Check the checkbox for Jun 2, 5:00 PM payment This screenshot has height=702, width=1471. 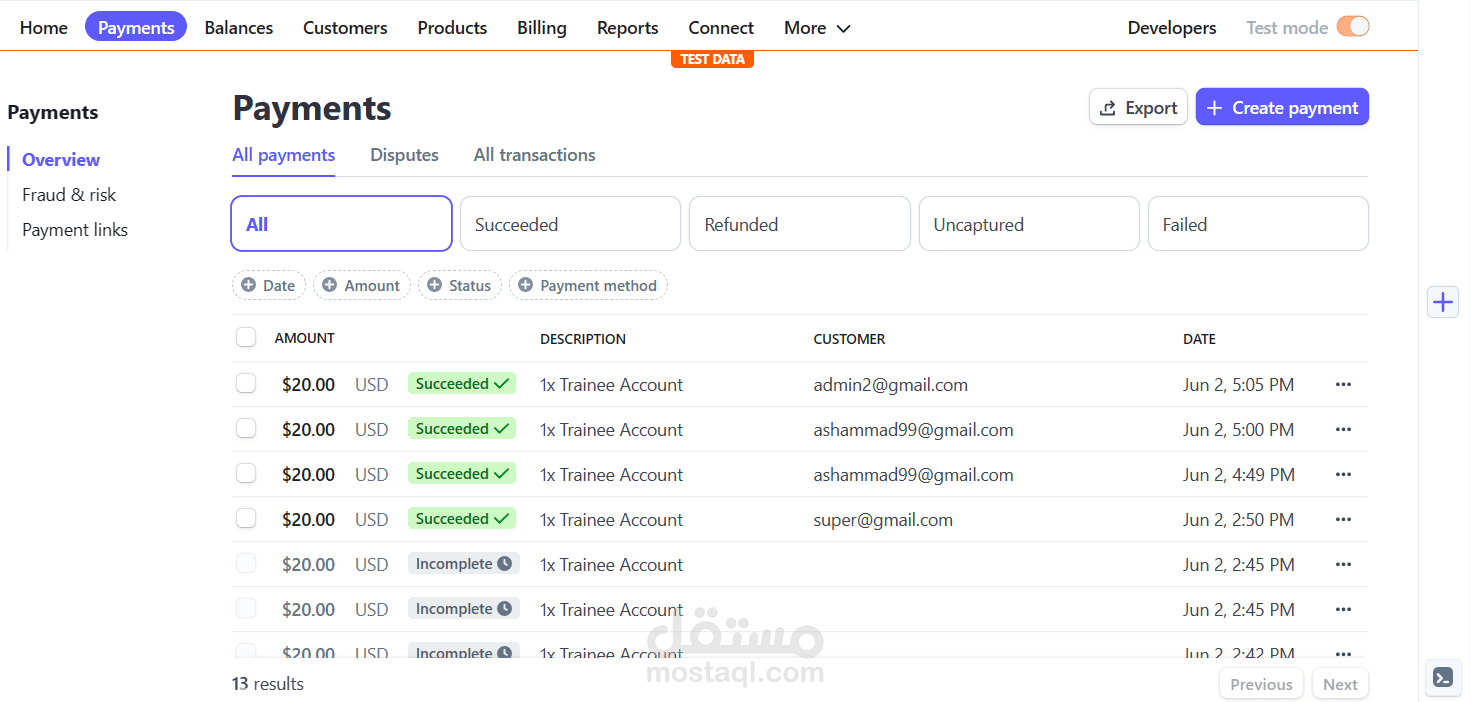click(246, 429)
